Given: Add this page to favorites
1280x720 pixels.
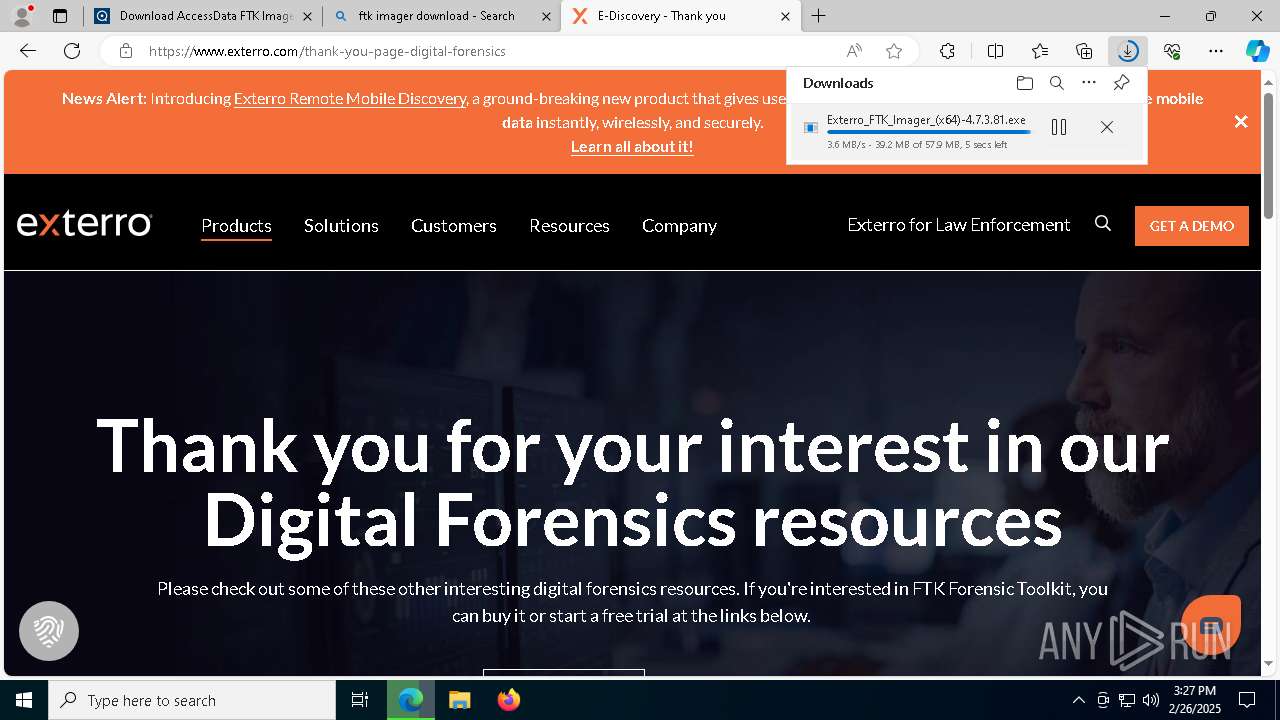Looking at the screenshot, I should pyautogui.click(x=894, y=51).
